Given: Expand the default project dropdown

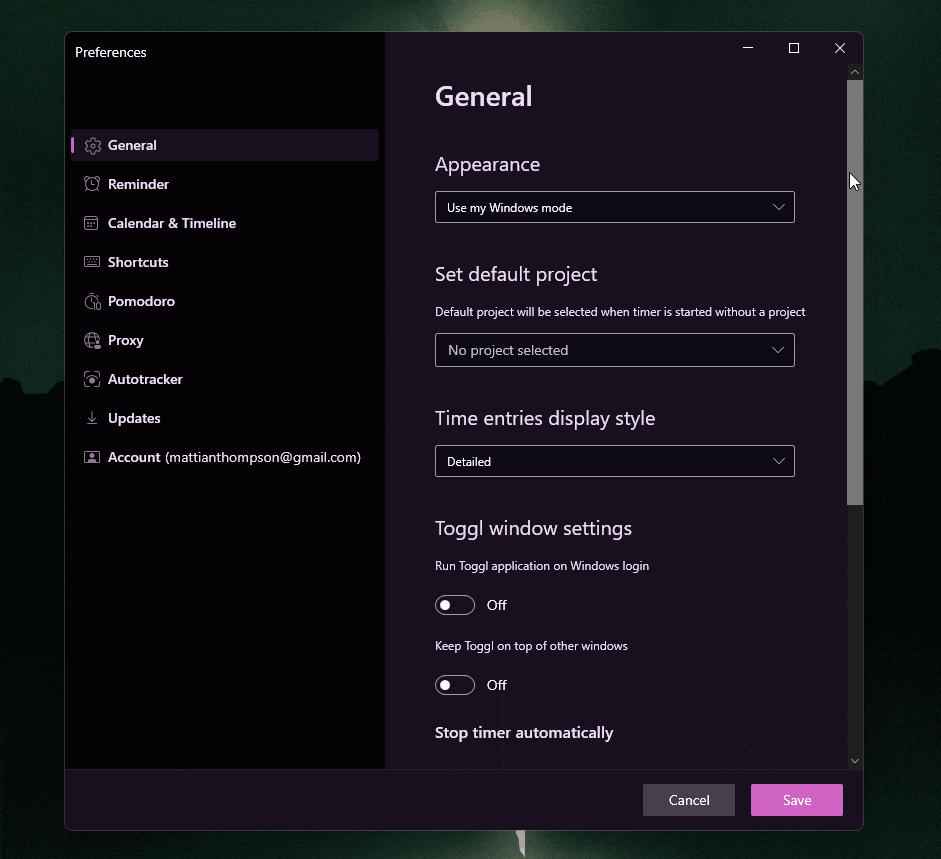Looking at the screenshot, I should [614, 350].
